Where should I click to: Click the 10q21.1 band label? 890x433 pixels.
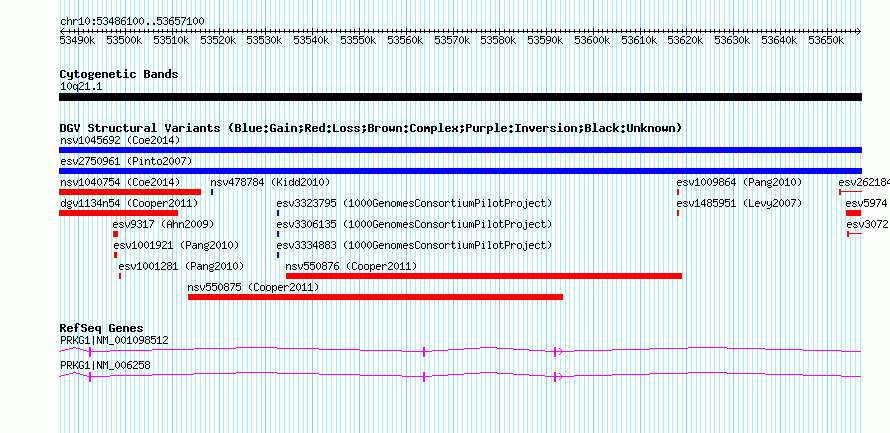click(x=81, y=87)
